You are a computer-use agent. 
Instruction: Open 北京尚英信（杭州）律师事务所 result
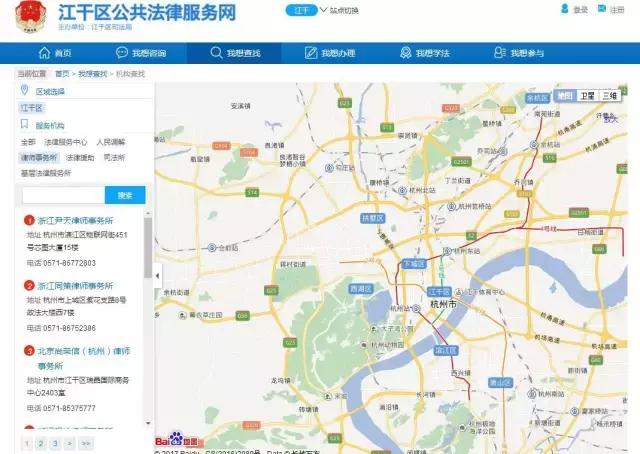pyautogui.click(x=84, y=358)
